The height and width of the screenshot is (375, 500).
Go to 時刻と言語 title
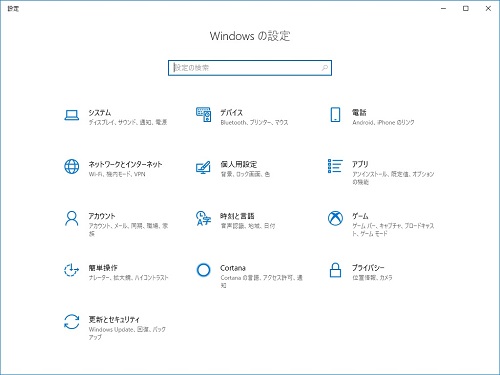(x=237, y=216)
